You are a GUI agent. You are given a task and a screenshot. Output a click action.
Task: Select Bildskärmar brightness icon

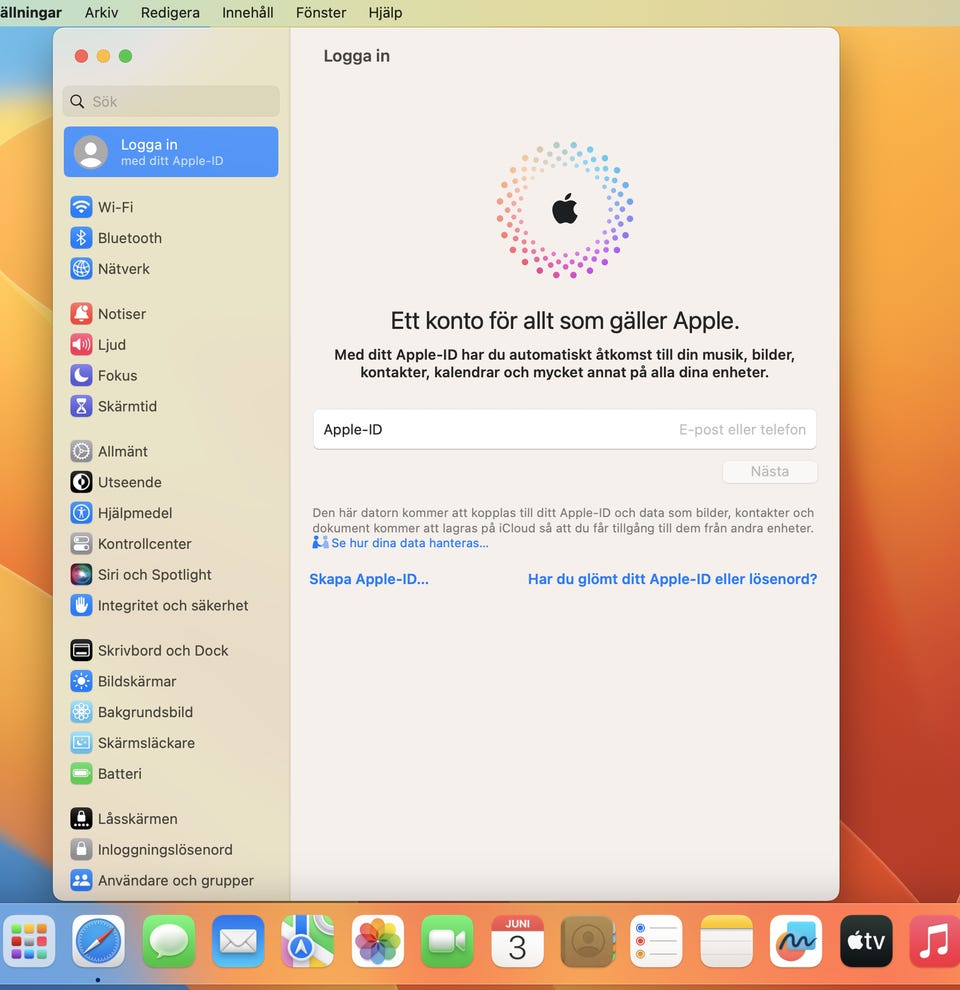[81, 681]
